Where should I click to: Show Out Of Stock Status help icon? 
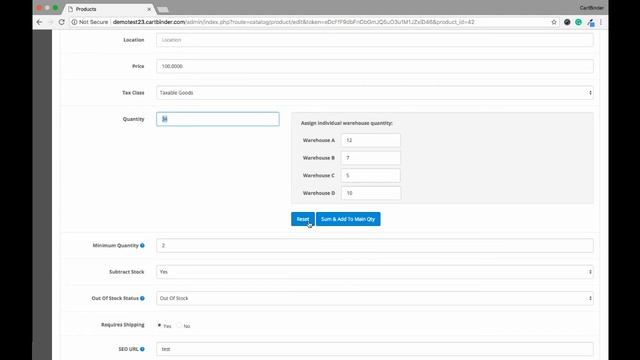[x=142, y=298]
